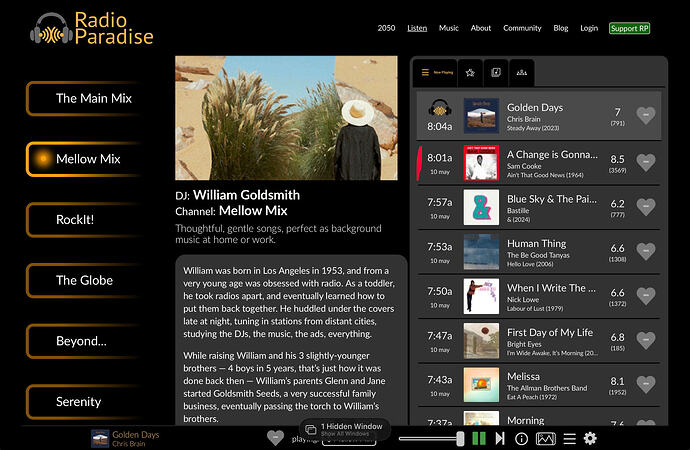Click the Login link
This screenshot has height=450, width=690.
(x=589, y=28)
